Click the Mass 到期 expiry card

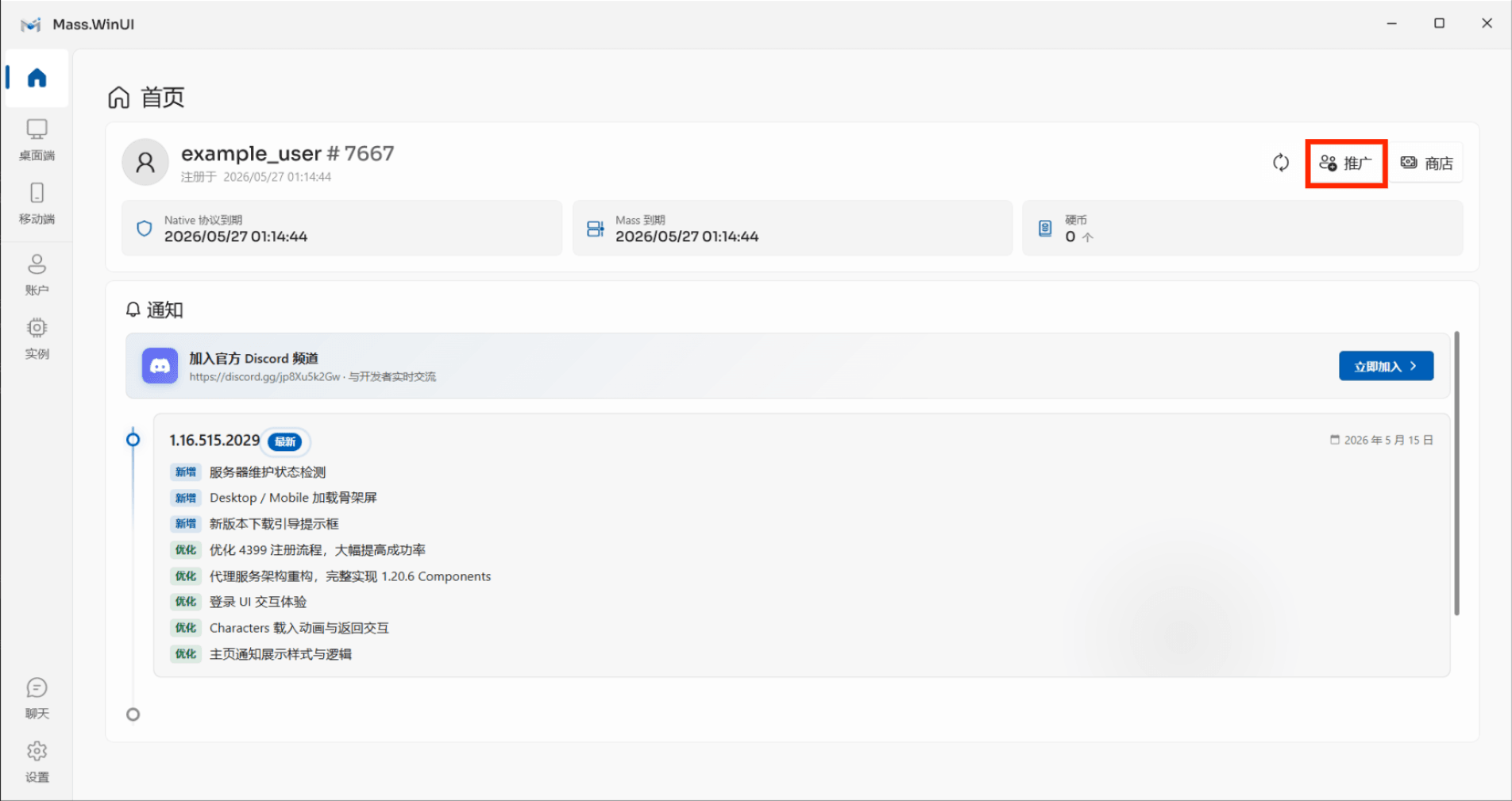point(793,229)
